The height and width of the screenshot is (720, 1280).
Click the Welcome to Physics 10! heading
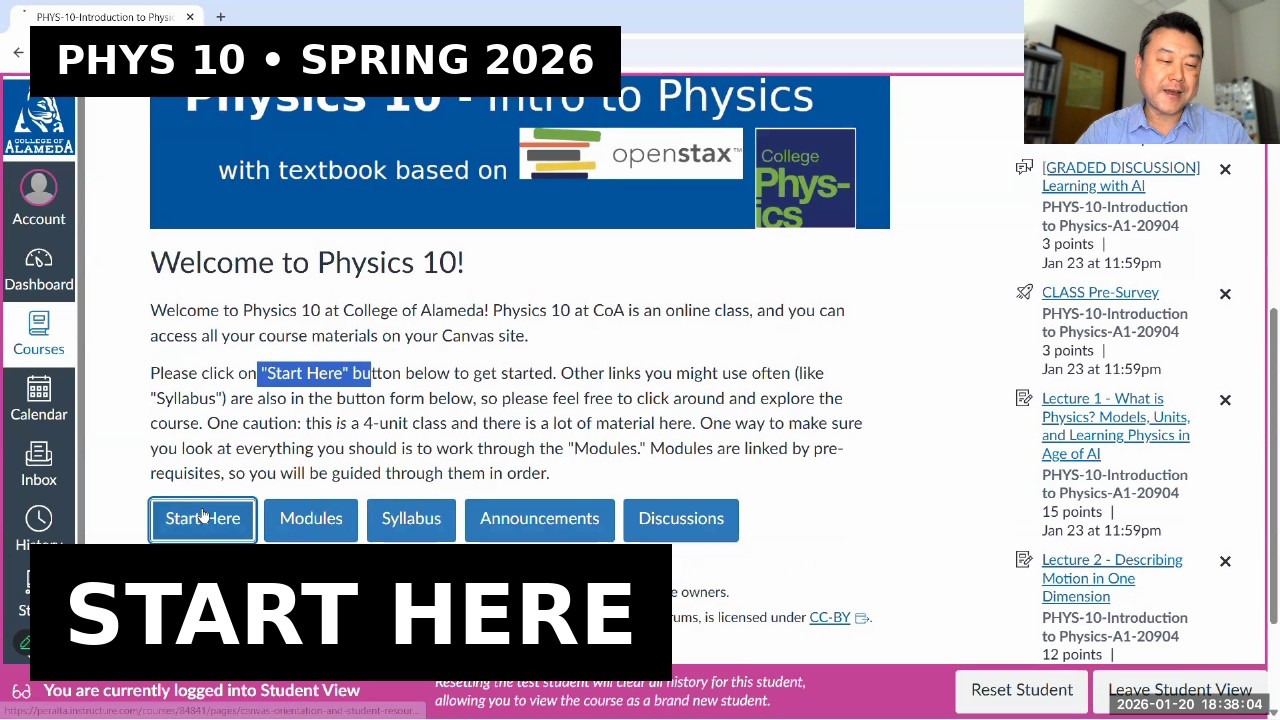point(307,263)
